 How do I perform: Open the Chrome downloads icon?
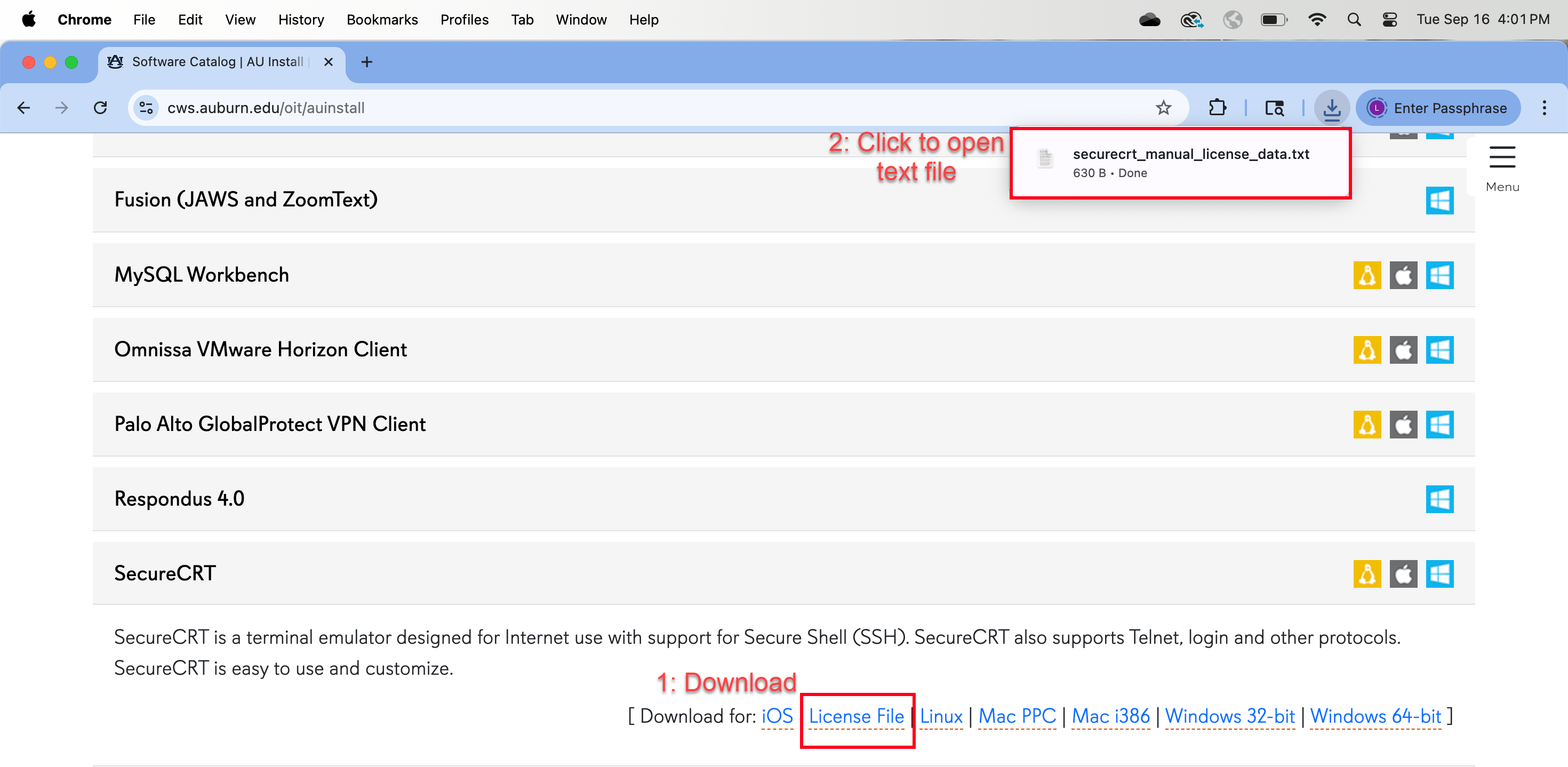(x=1332, y=108)
